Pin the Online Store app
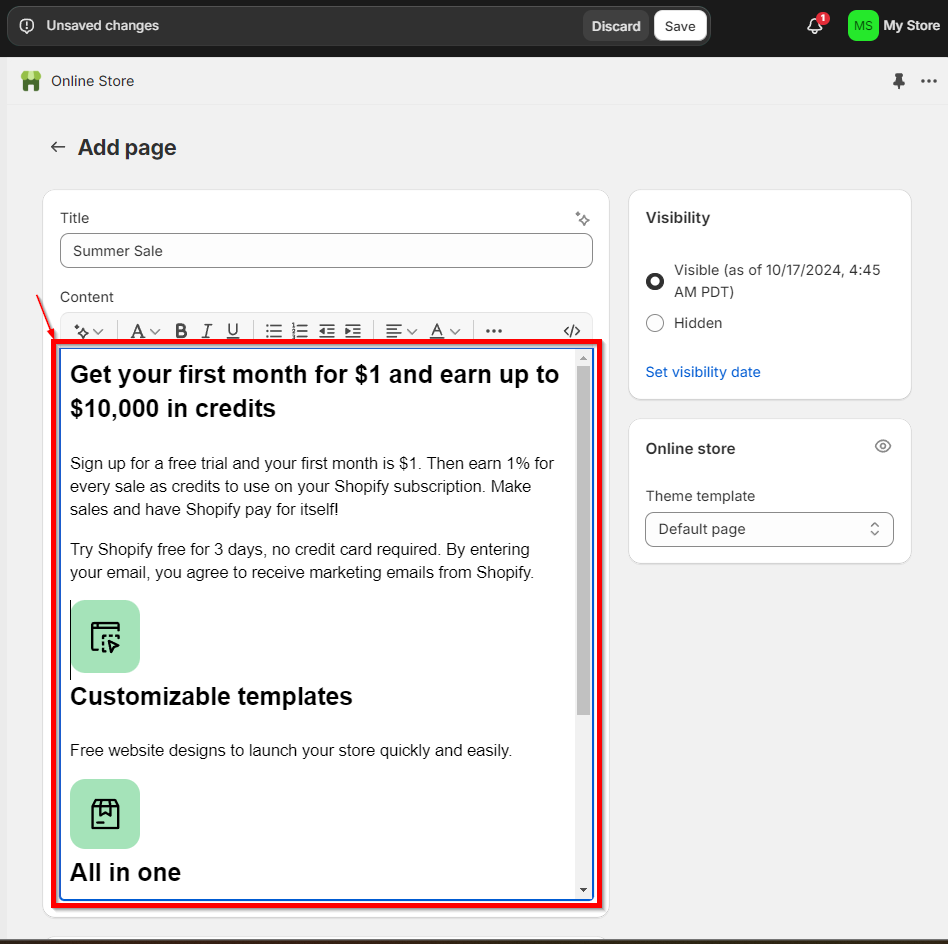948x944 pixels. coord(899,81)
